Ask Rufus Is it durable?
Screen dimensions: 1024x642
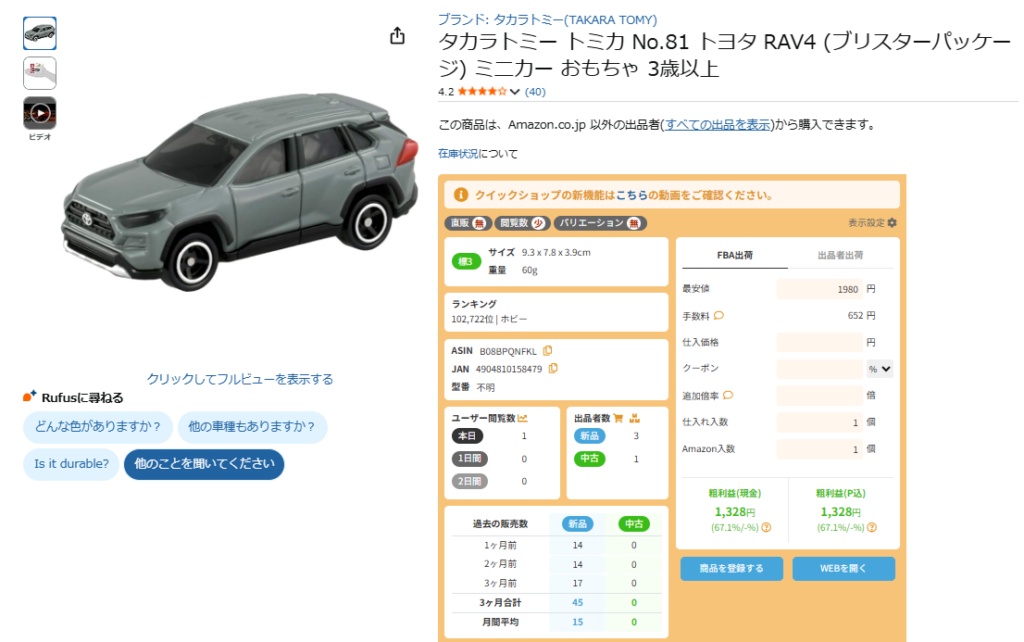(71, 464)
